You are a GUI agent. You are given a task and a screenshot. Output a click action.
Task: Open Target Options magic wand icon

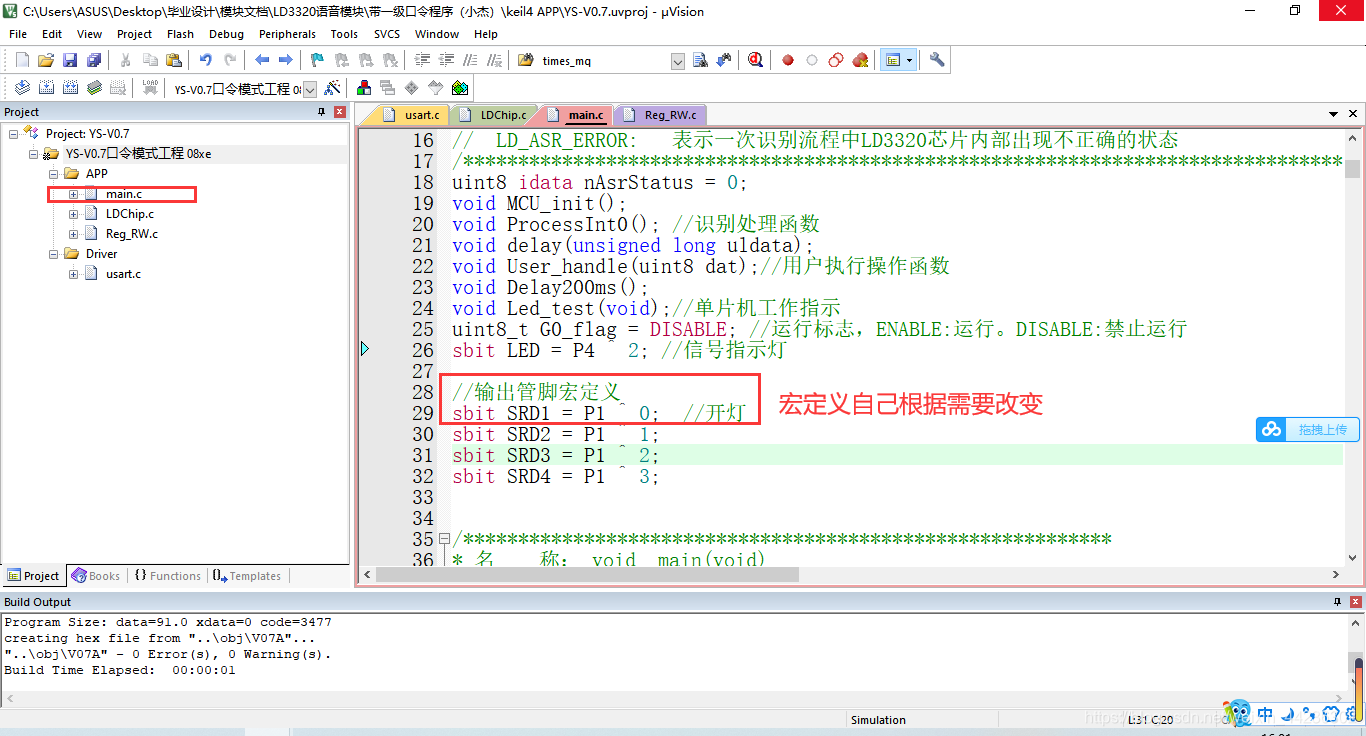click(333, 88)
